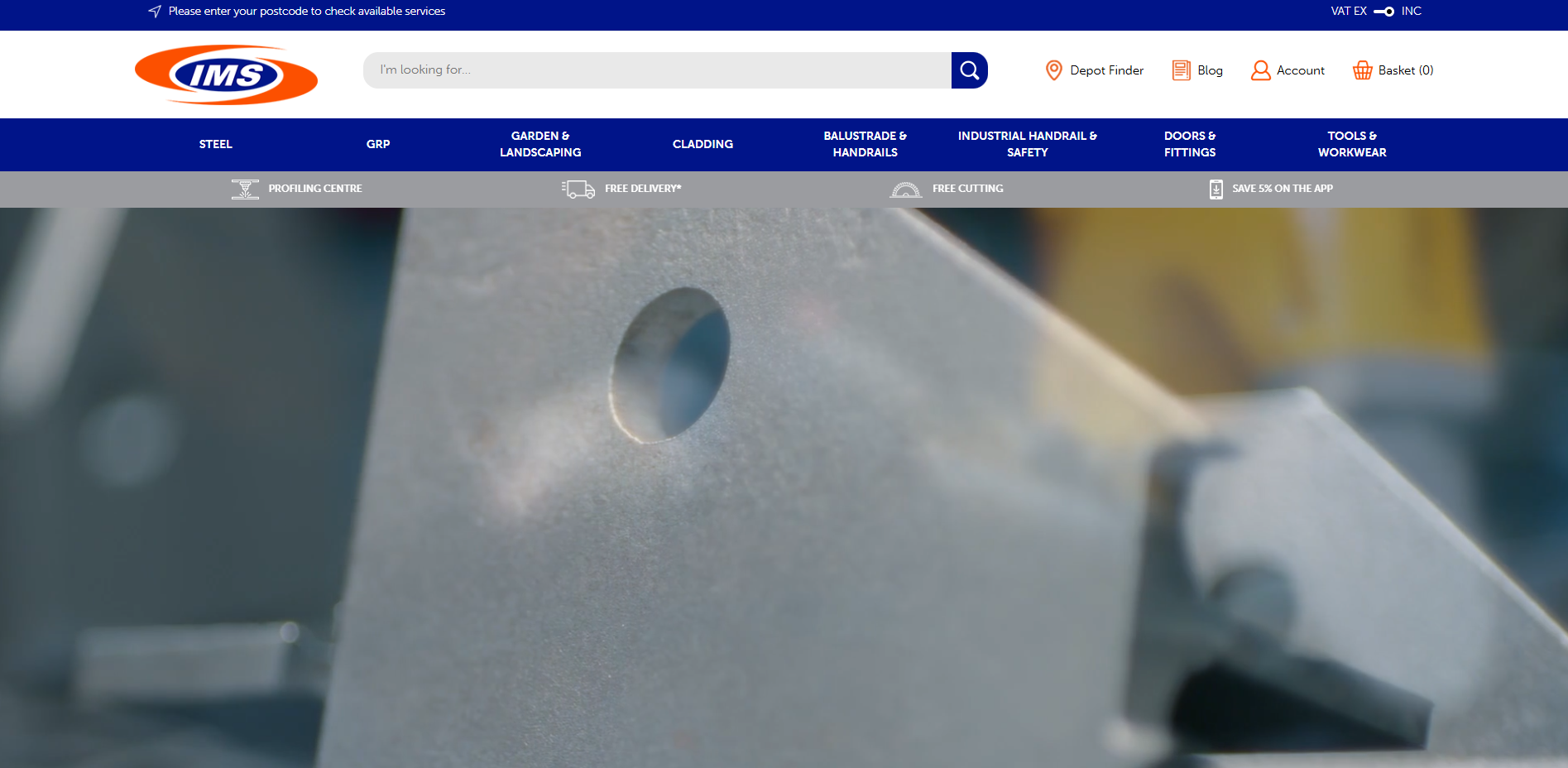Click the Account user icon
The width and height of the screenshot is (1568, 768).
click(1260, 70)
